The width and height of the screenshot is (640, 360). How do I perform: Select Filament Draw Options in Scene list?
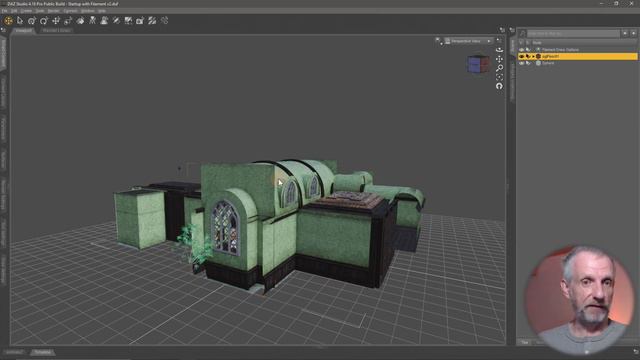point(560,49)
